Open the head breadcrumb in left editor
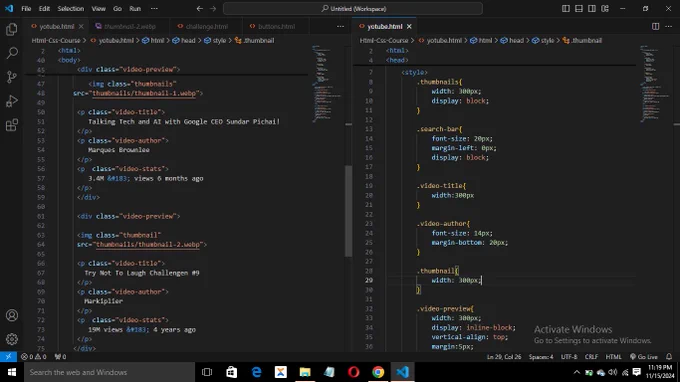680x382 pixels. 184,40
